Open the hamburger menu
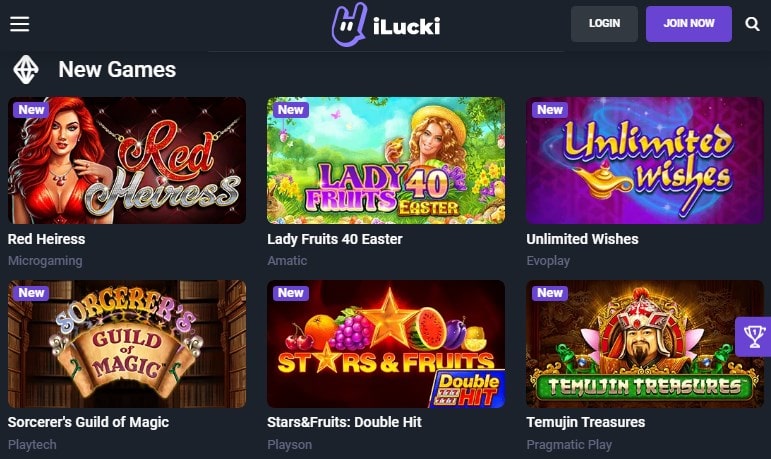 click(20, 24)
